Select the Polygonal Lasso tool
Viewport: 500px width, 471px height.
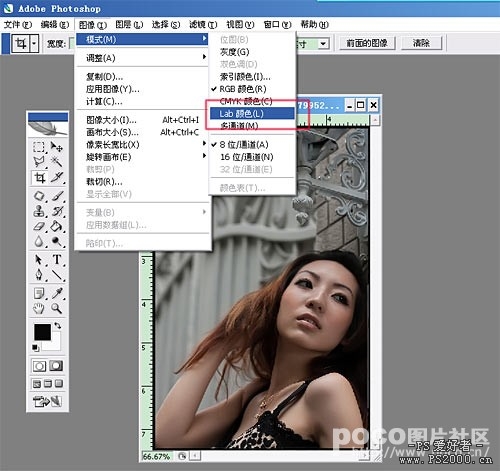coord(39,162)
